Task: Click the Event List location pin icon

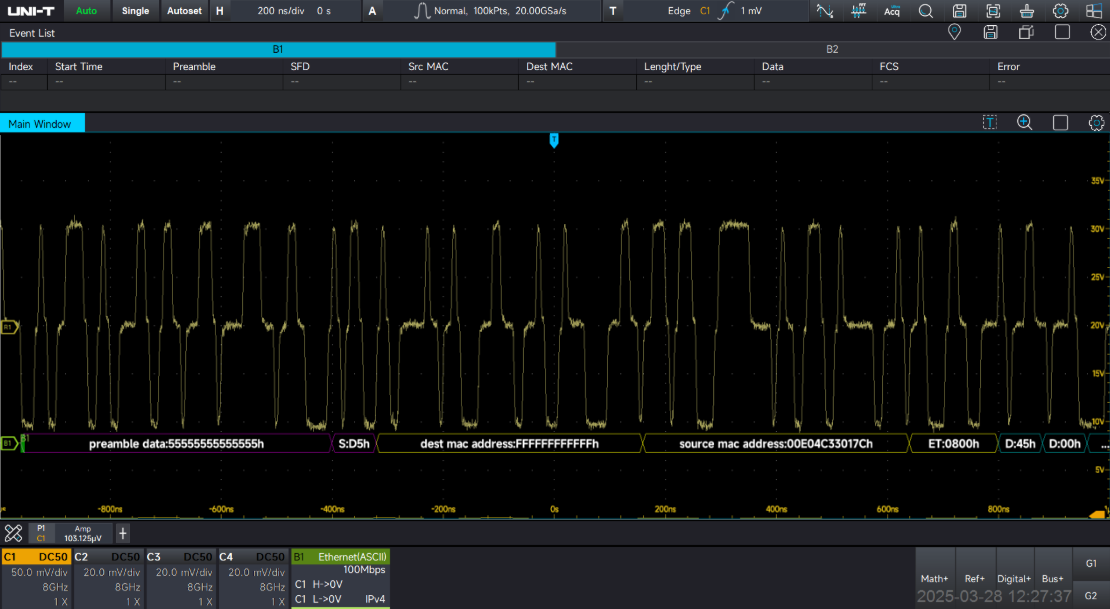Action: point(954,32)
